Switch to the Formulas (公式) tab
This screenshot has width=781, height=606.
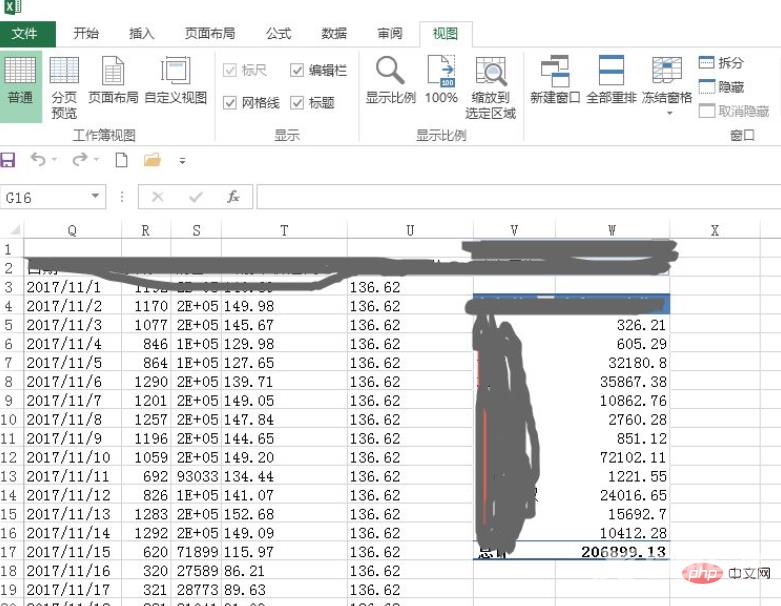click(278, 33)
